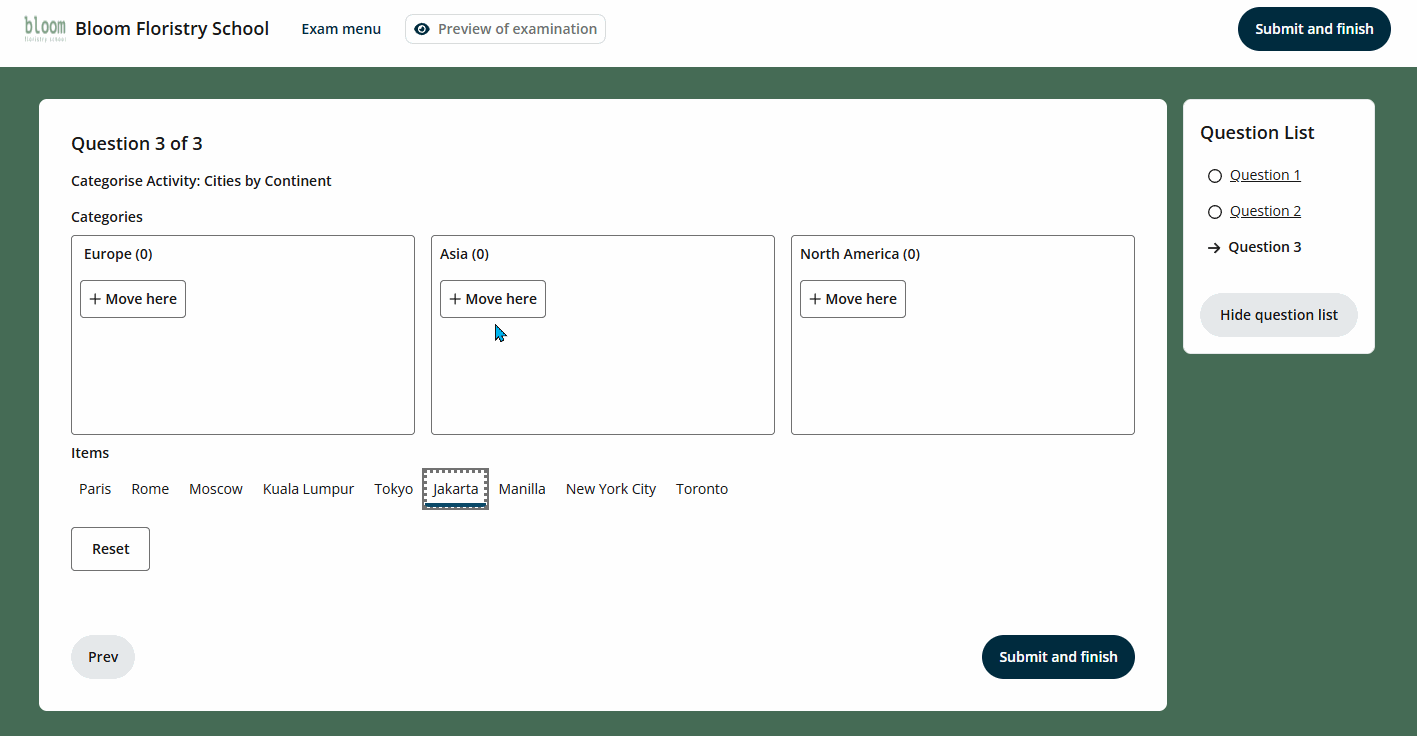Select the Manilla item

point(522,489)
